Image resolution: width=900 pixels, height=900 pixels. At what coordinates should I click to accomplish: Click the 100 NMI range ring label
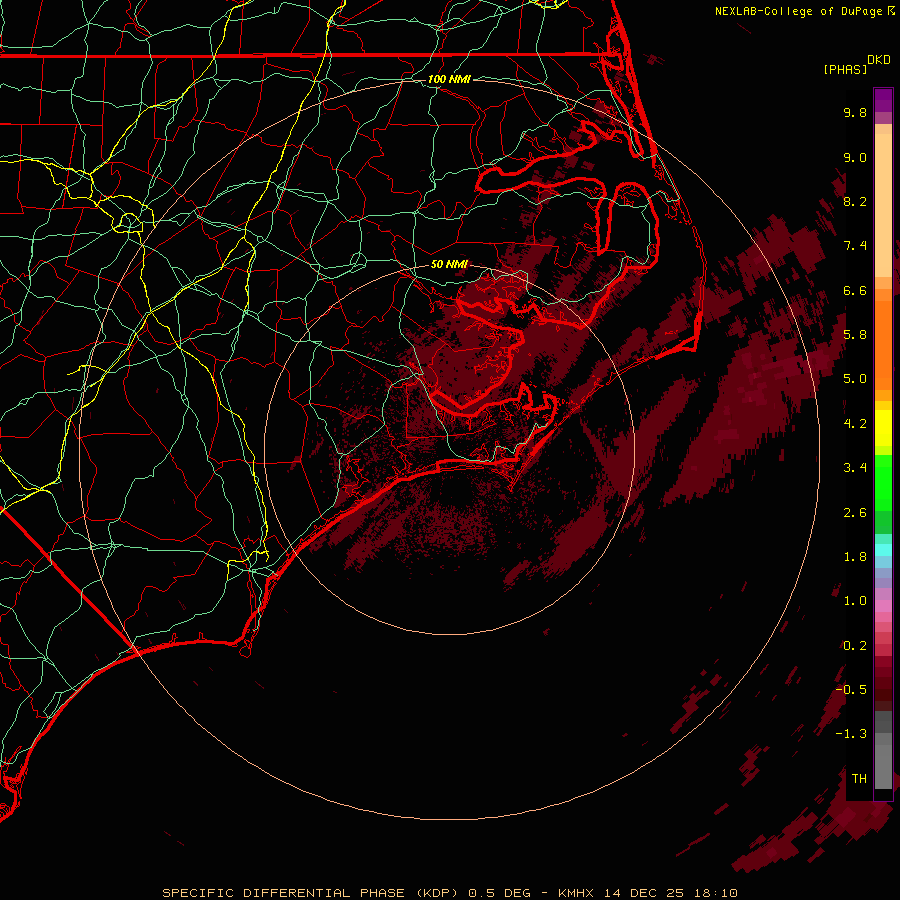pyautogui.click(x=449, y=79)
